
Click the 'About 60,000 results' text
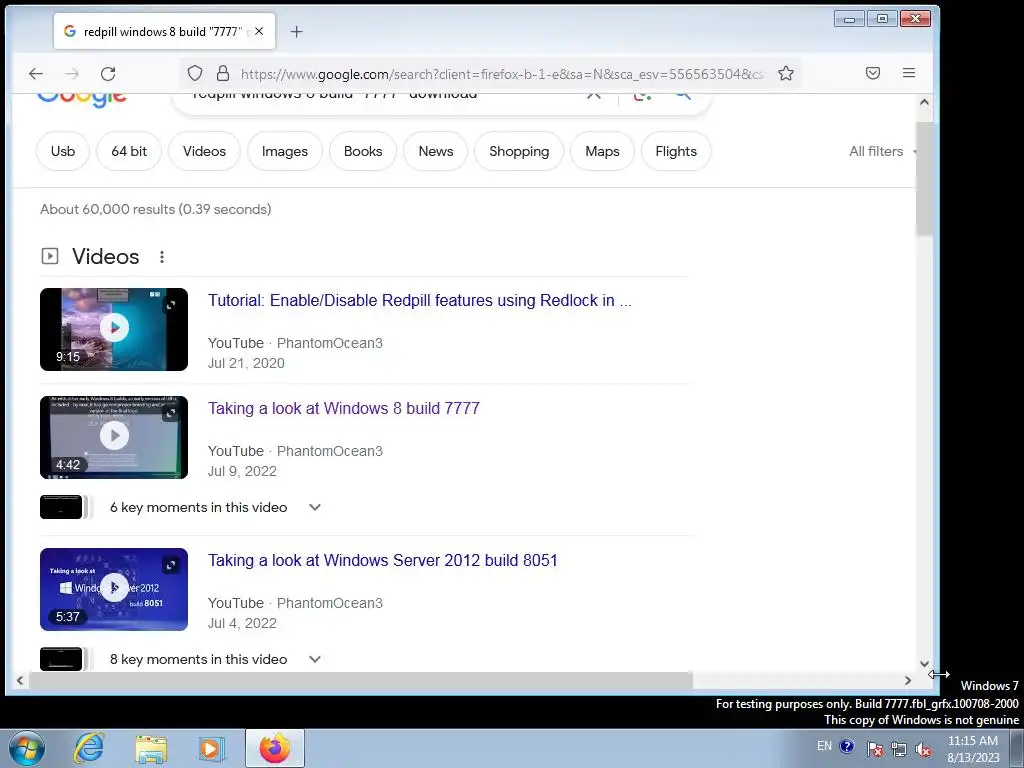coord(155,209)
